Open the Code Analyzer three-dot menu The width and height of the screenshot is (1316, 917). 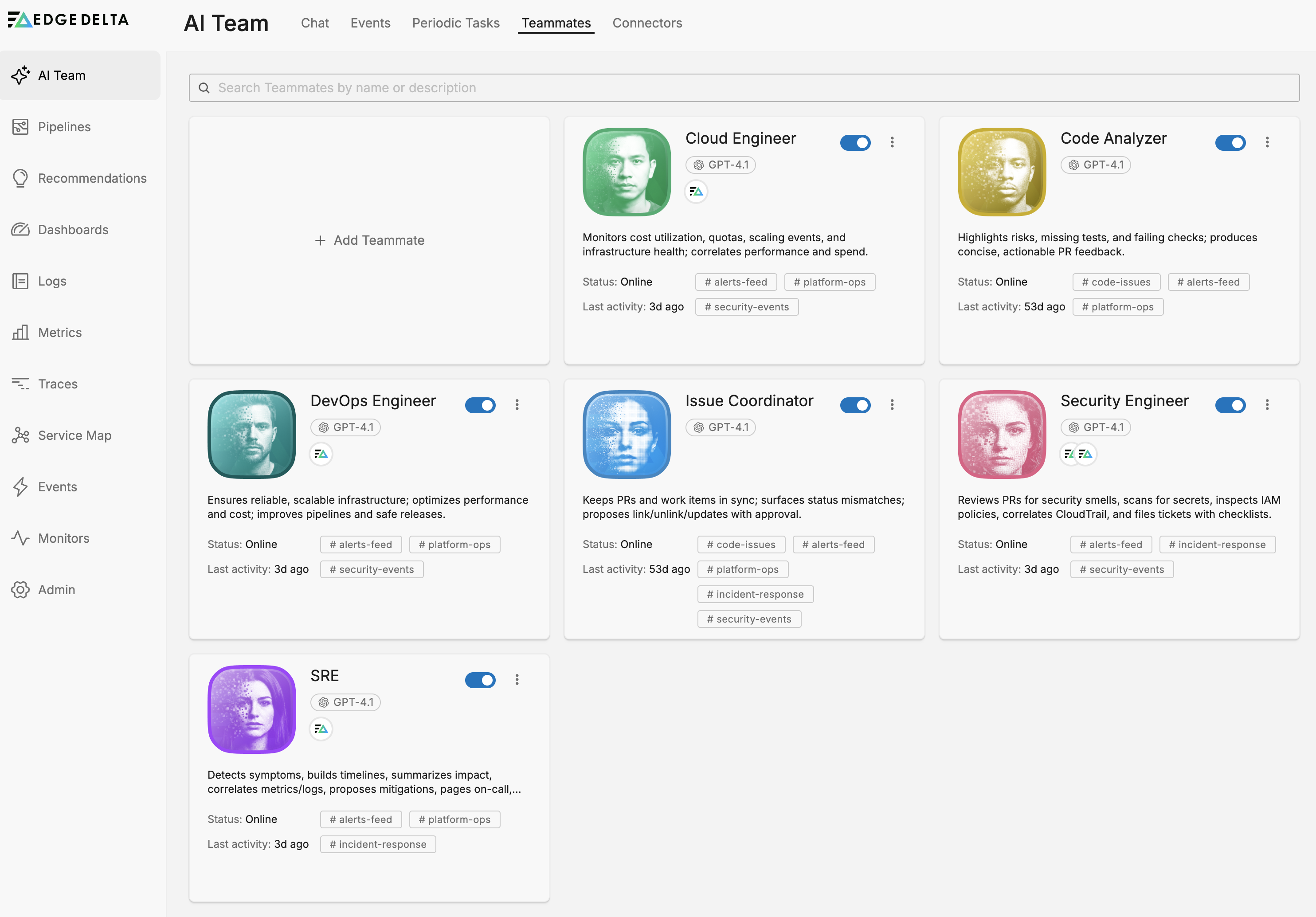click(x=1268, y=142)
